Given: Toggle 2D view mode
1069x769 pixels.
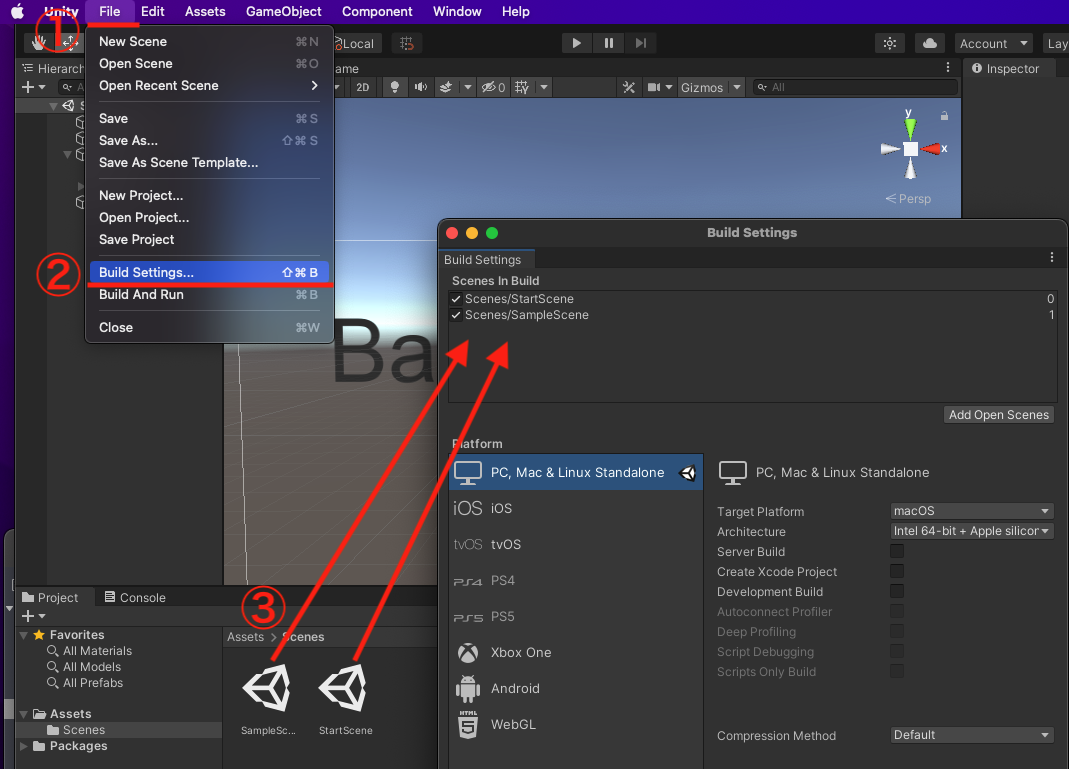Looking at the screenshot, I should click(363, 87).
